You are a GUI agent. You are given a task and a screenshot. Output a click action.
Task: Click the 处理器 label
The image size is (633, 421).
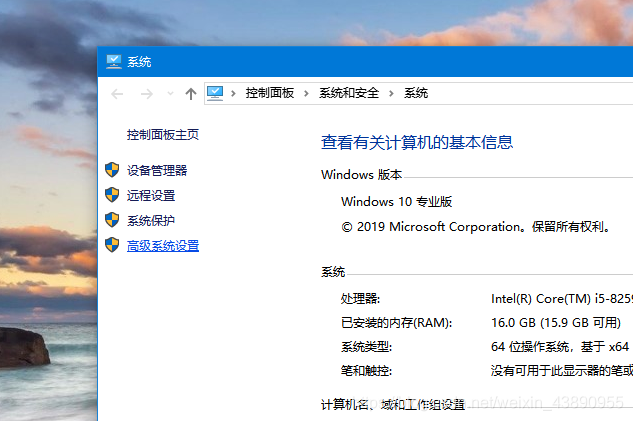click(x=360, y=299)
